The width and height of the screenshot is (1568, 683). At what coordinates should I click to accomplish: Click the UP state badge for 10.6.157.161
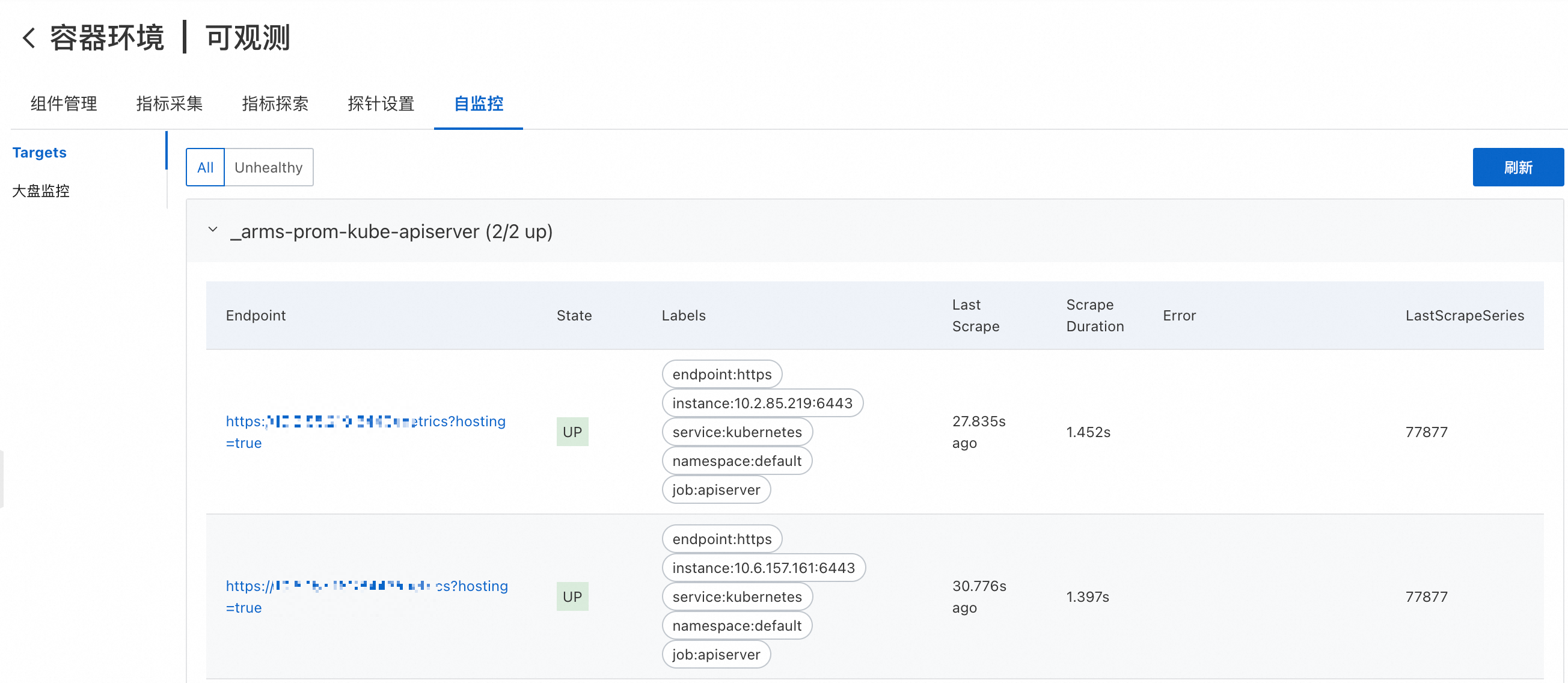coord(572,596)
